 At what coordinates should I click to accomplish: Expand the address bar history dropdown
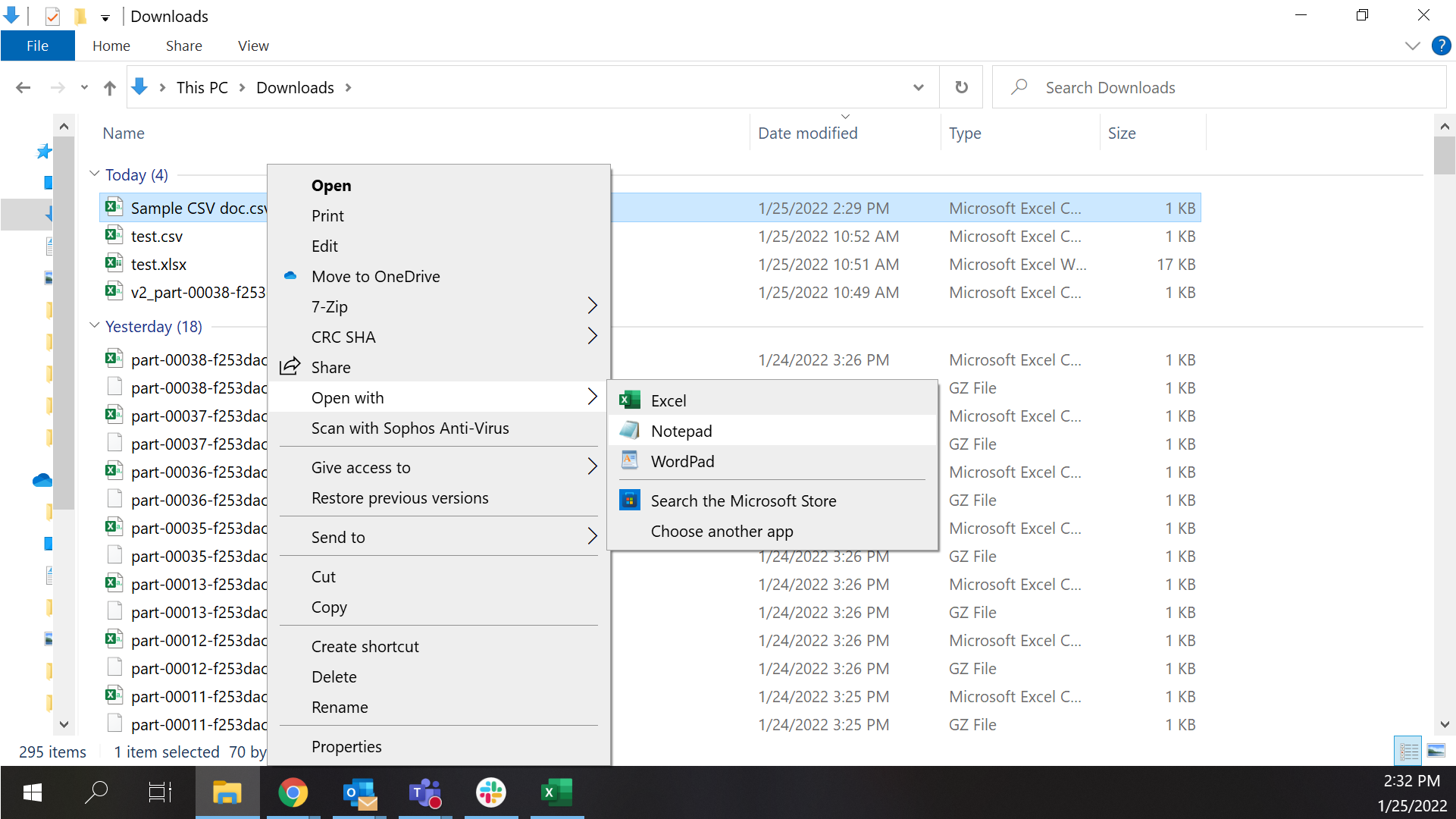(918, 87)
